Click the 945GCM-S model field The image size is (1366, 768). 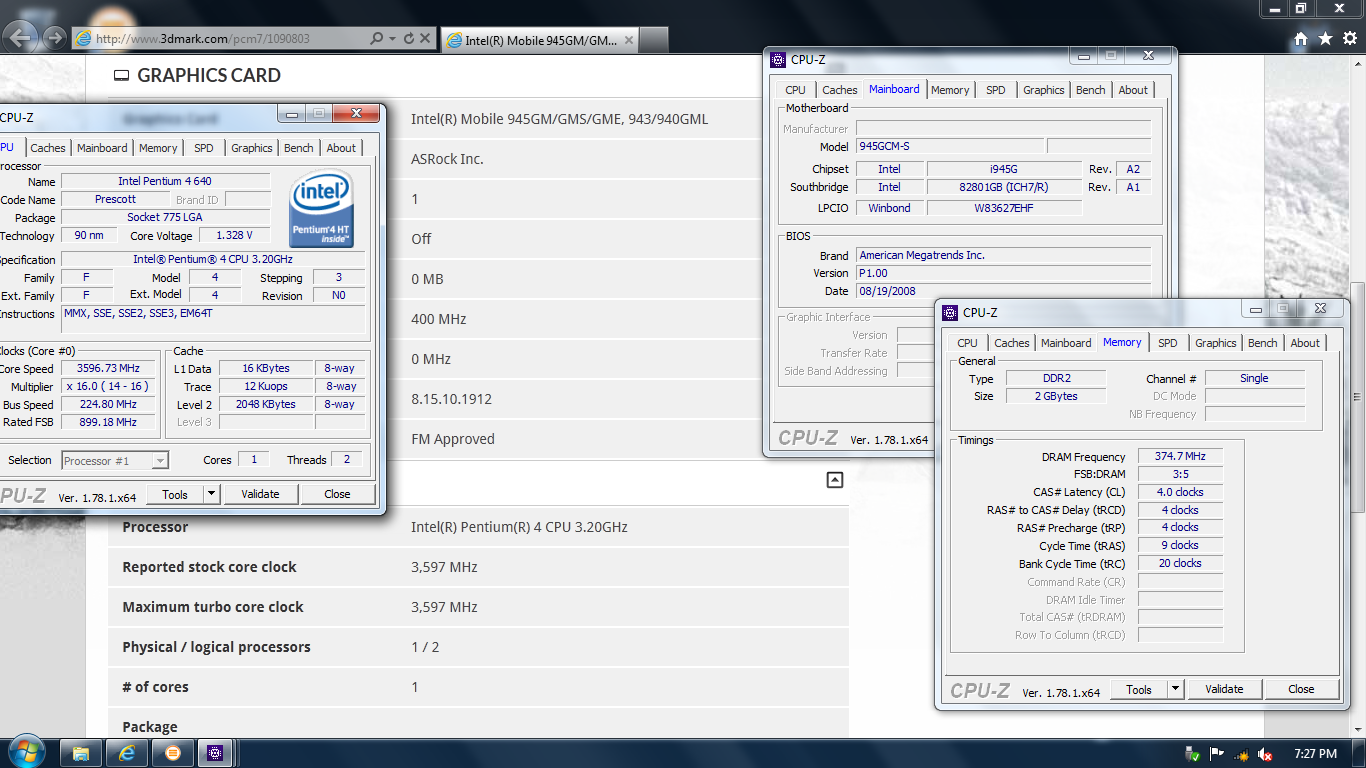[x=950, y=146]
